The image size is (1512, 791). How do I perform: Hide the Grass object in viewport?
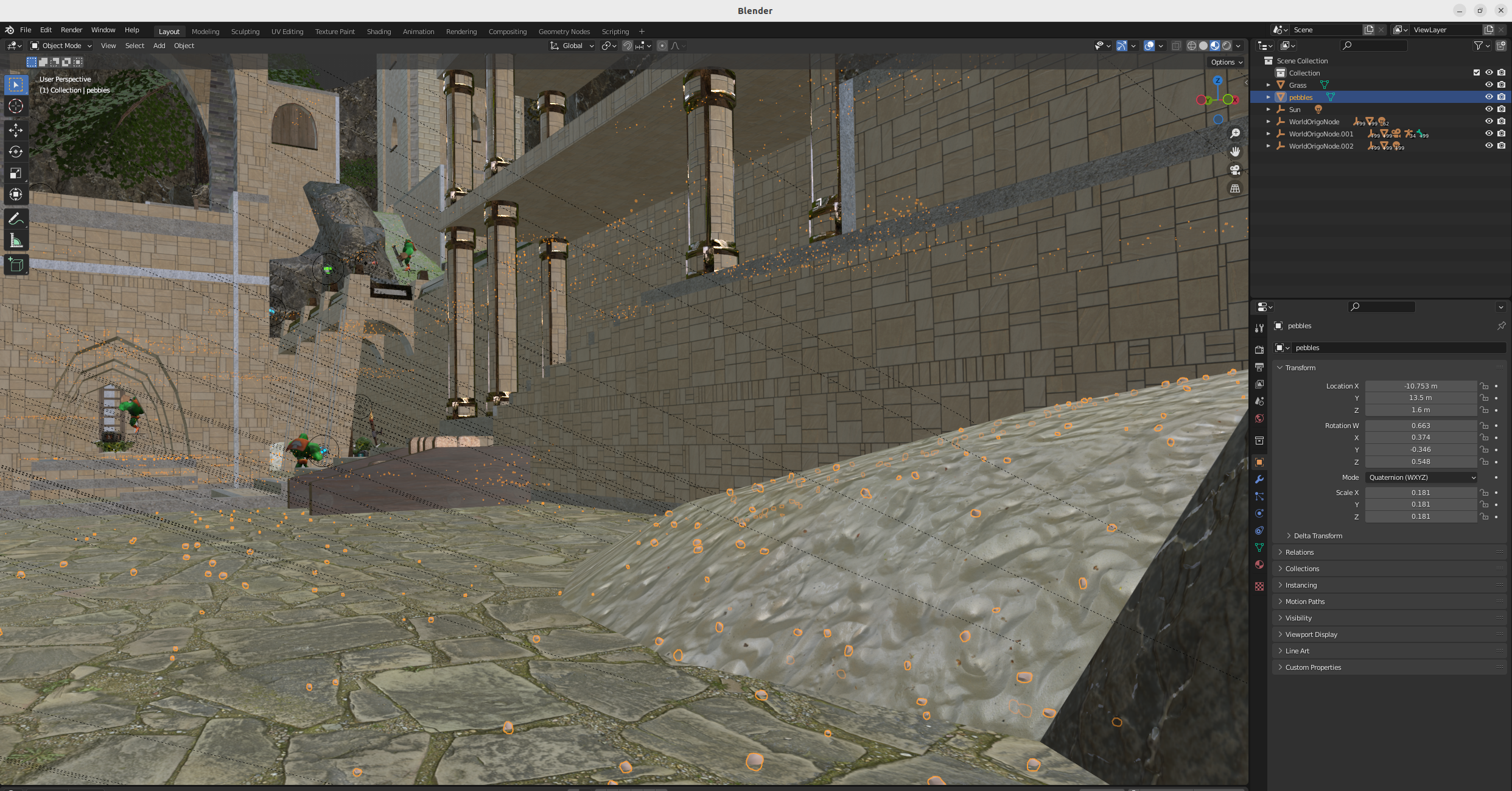(1489, 85)
